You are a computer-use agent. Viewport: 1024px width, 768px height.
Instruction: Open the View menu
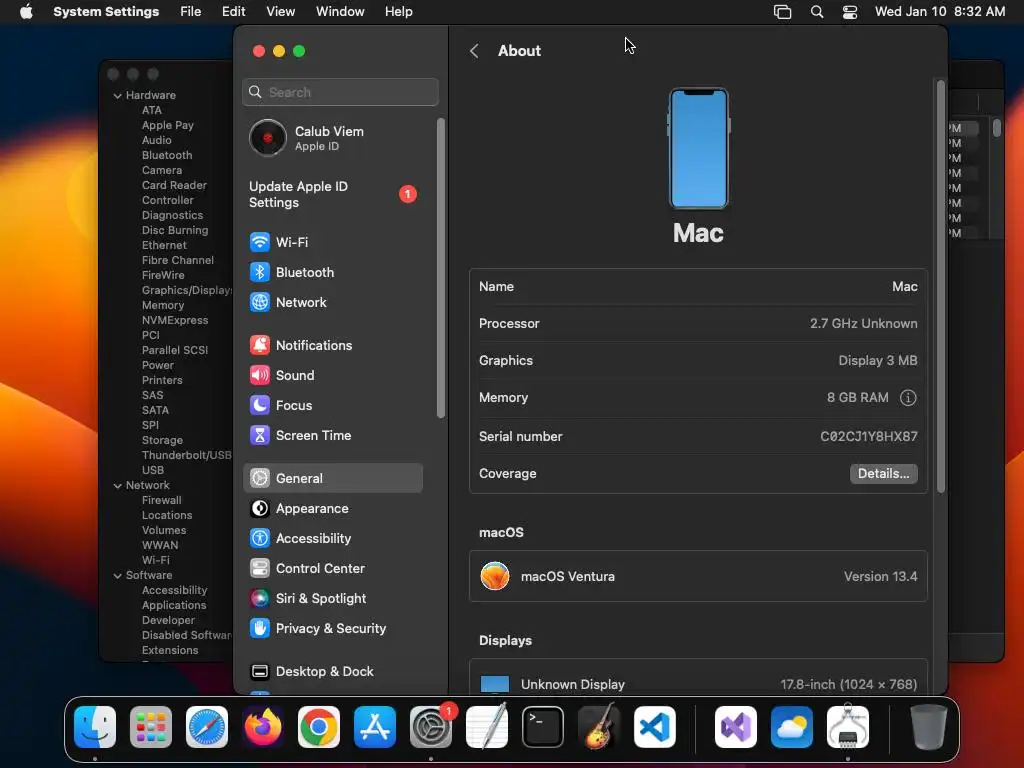tap(280, 11)
